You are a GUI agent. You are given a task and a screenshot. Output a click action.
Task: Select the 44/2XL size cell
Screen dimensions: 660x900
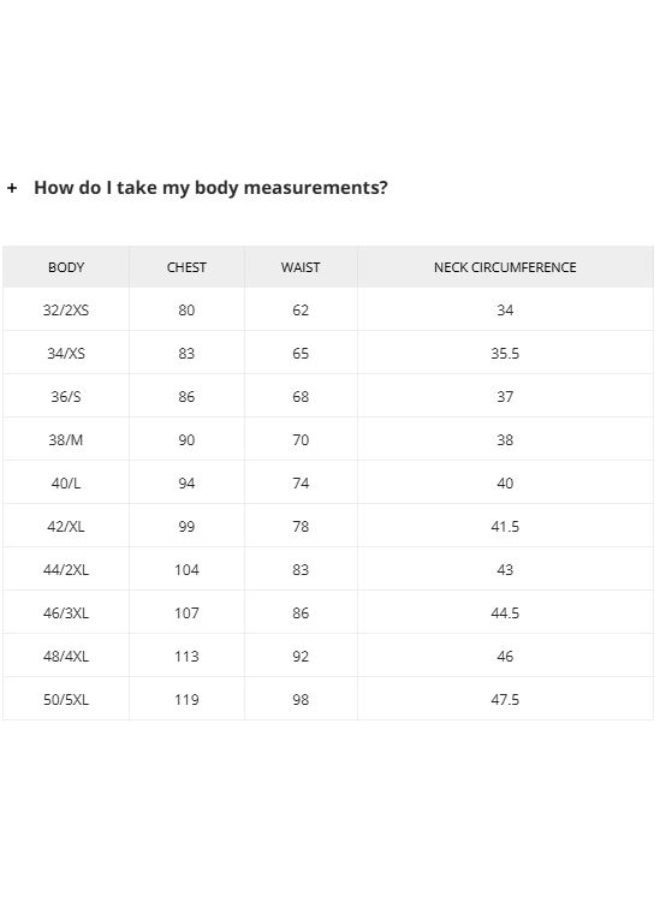pos(66,570)
